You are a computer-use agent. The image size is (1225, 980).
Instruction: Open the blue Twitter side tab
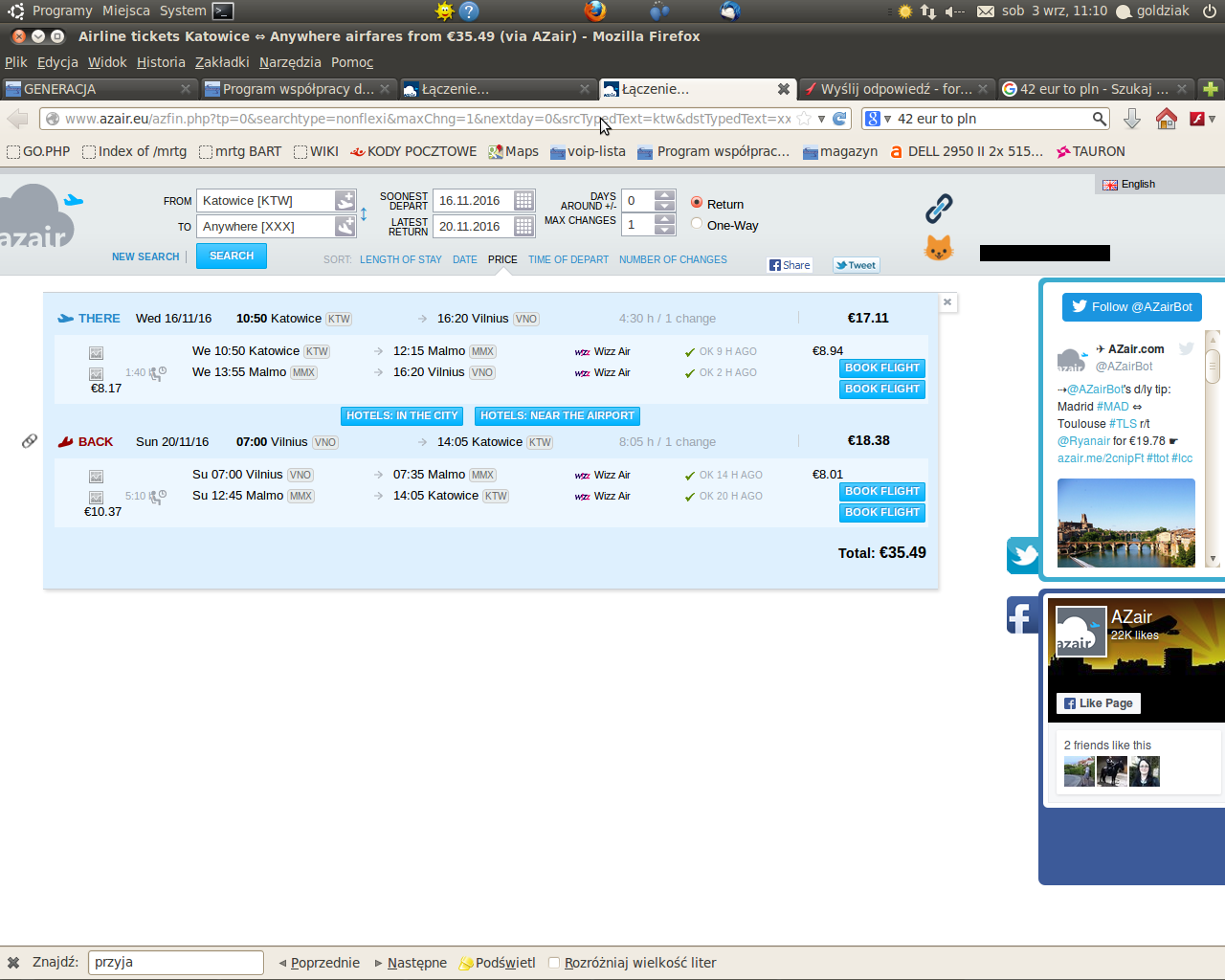(x=1023, y=555)
